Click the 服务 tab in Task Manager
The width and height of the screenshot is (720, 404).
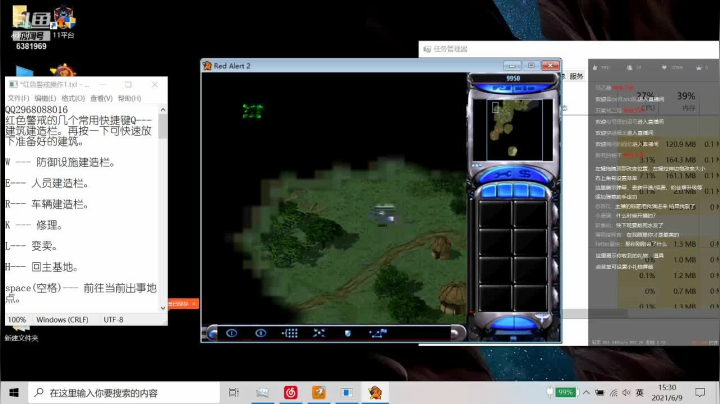(x=576, y=76)
